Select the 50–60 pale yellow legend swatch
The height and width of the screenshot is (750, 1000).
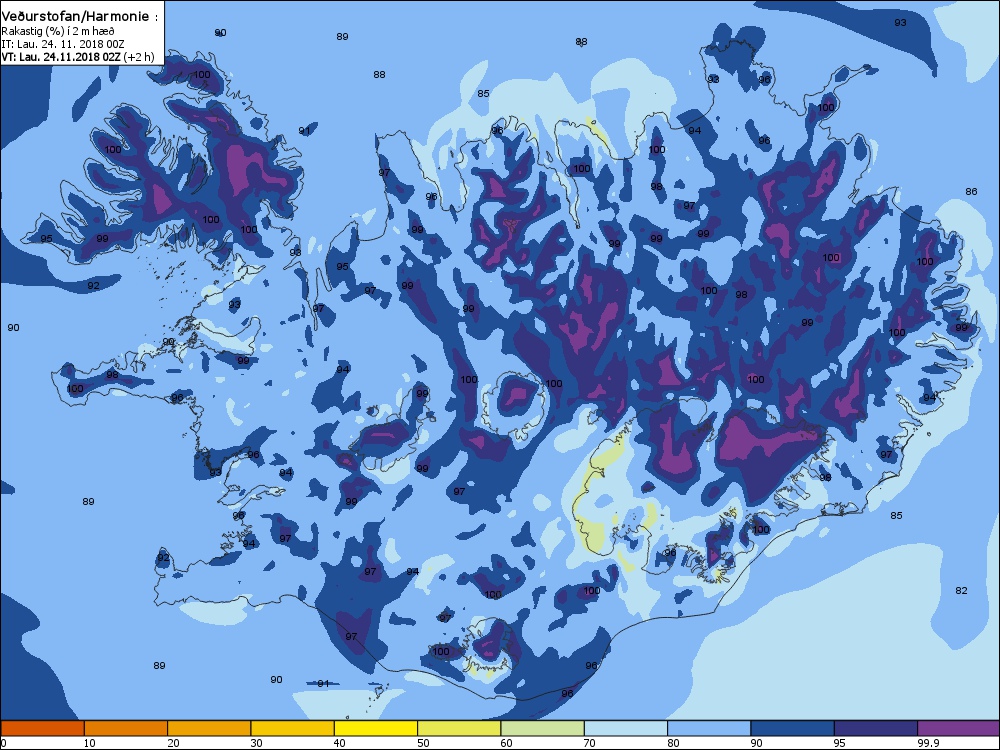459,728
